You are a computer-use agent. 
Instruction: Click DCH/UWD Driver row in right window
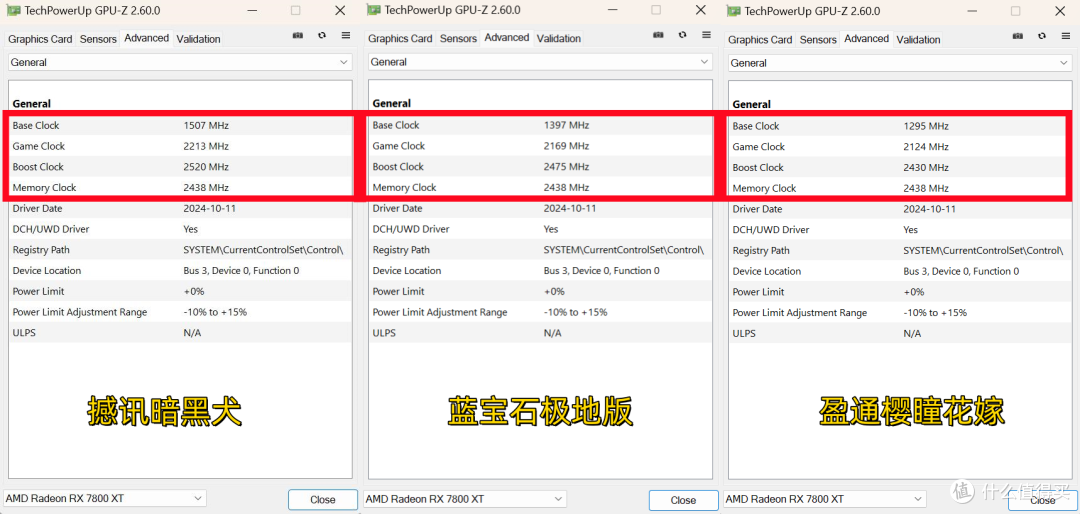[900, 229]
